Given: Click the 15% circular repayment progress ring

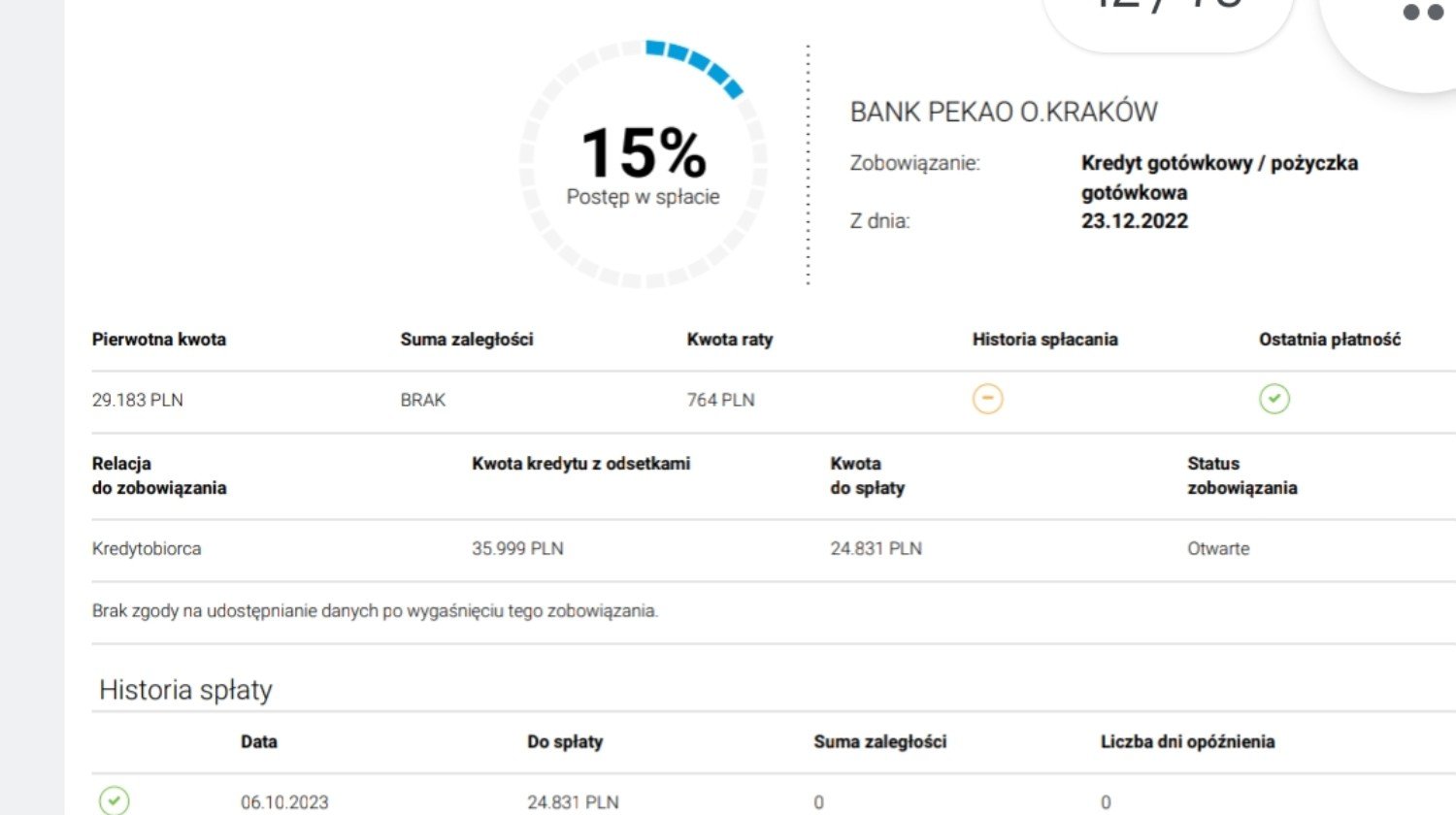Looking at the screenshot, I should tap(644, 163).
